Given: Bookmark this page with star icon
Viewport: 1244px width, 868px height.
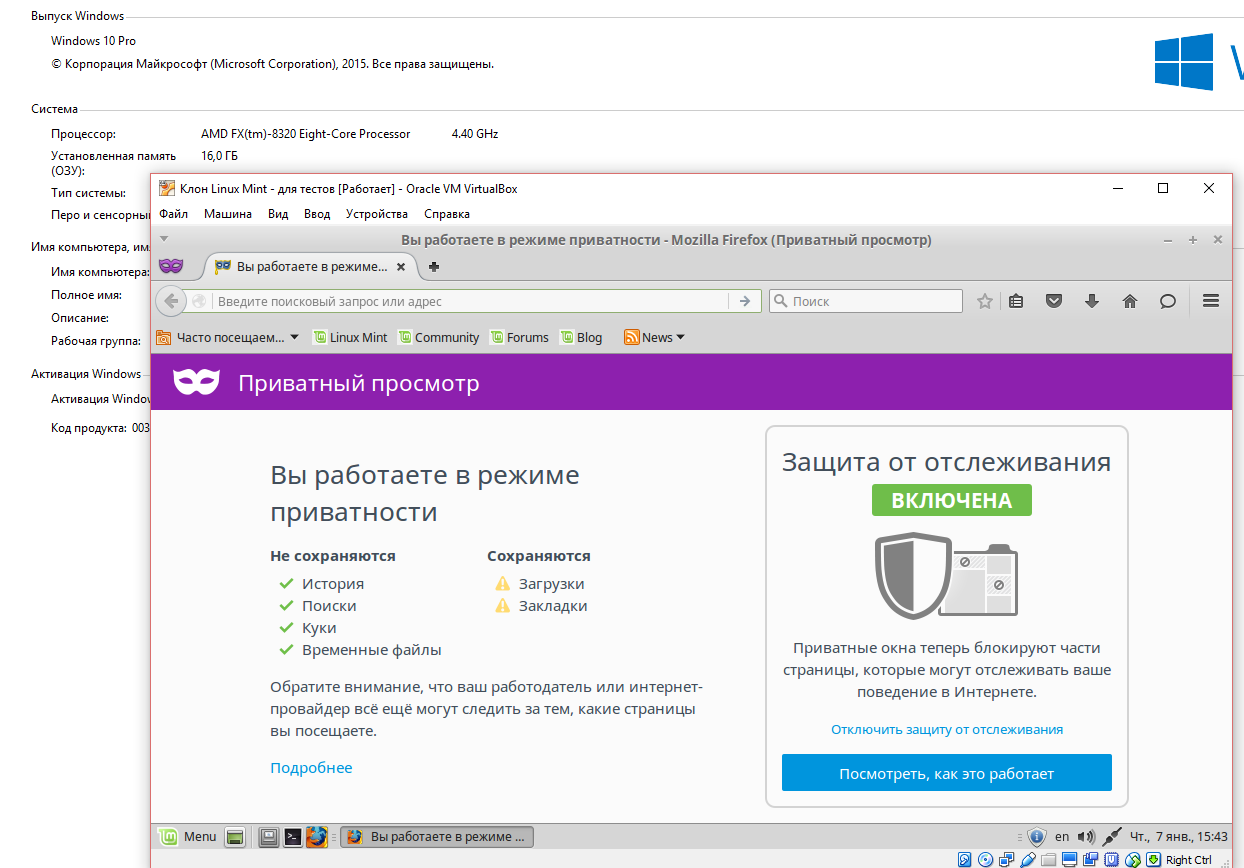Looking at the screenshot, I should tap(985, 301).
